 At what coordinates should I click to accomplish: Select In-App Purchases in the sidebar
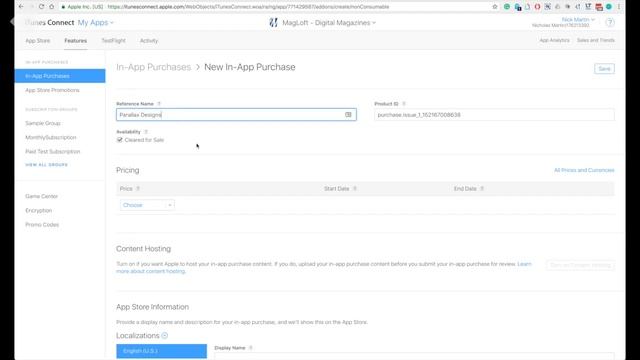pyautogui.click(x=60, y=76)
